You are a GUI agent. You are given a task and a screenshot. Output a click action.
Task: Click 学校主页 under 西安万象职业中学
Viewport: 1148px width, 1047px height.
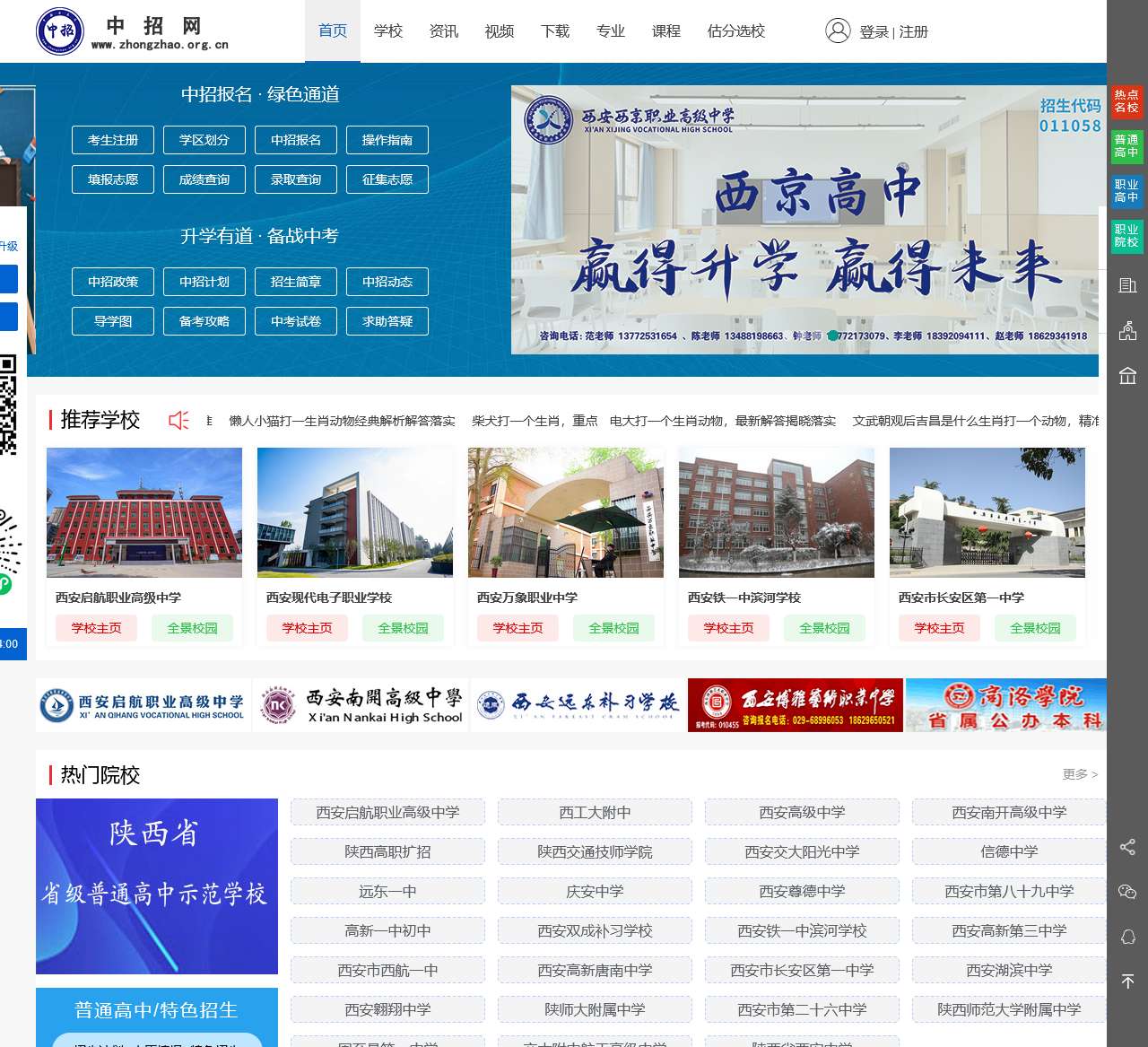click(517, 628)
